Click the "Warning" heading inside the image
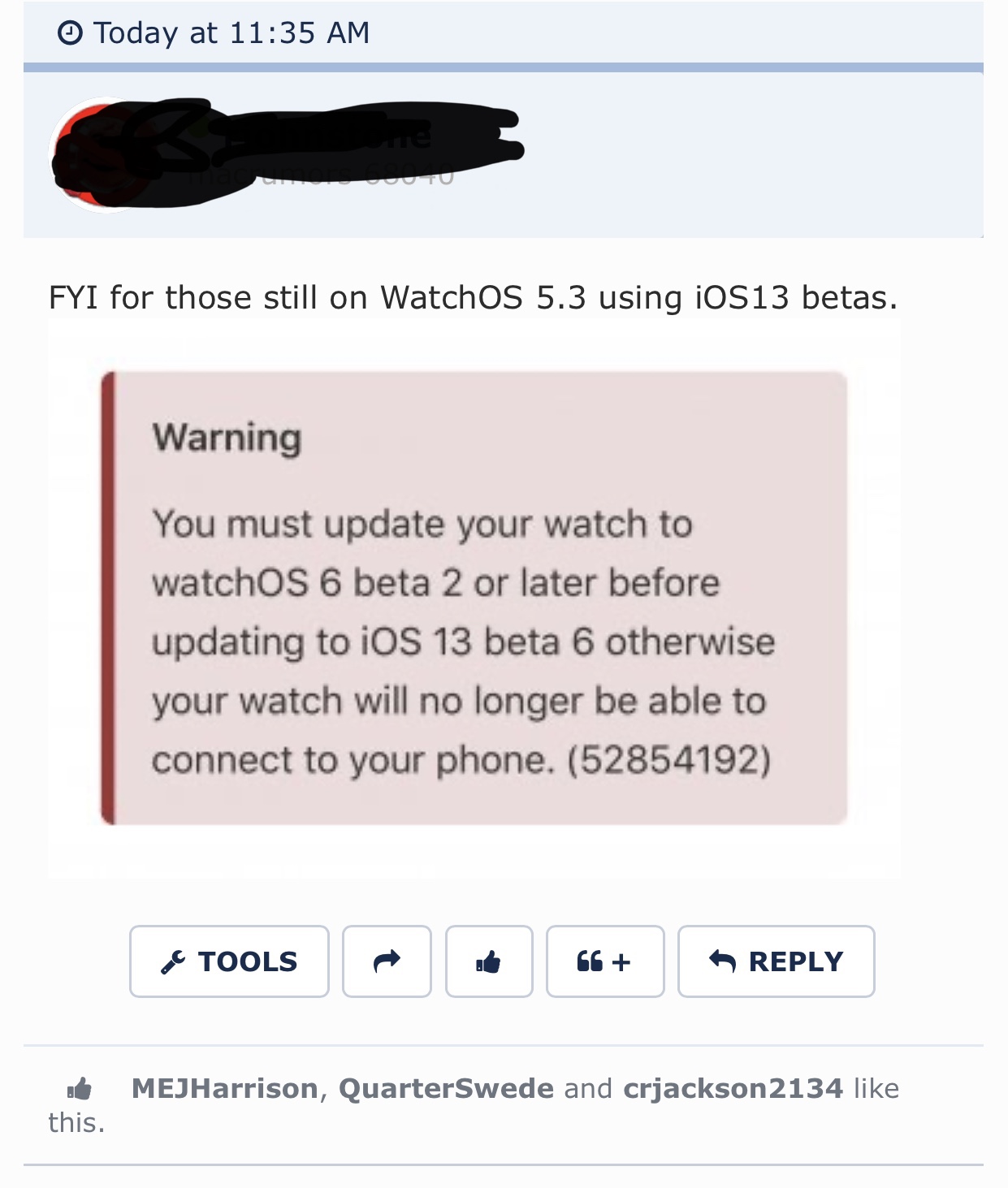This screenshot has width=1008, height=1188. [227, 438]
